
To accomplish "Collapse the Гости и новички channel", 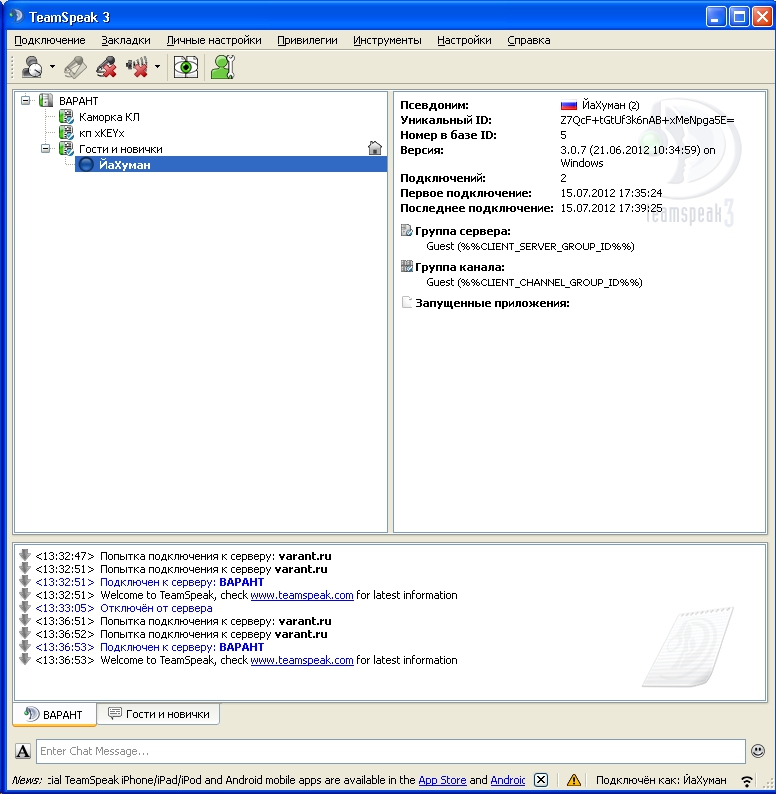I will point(46,149).
